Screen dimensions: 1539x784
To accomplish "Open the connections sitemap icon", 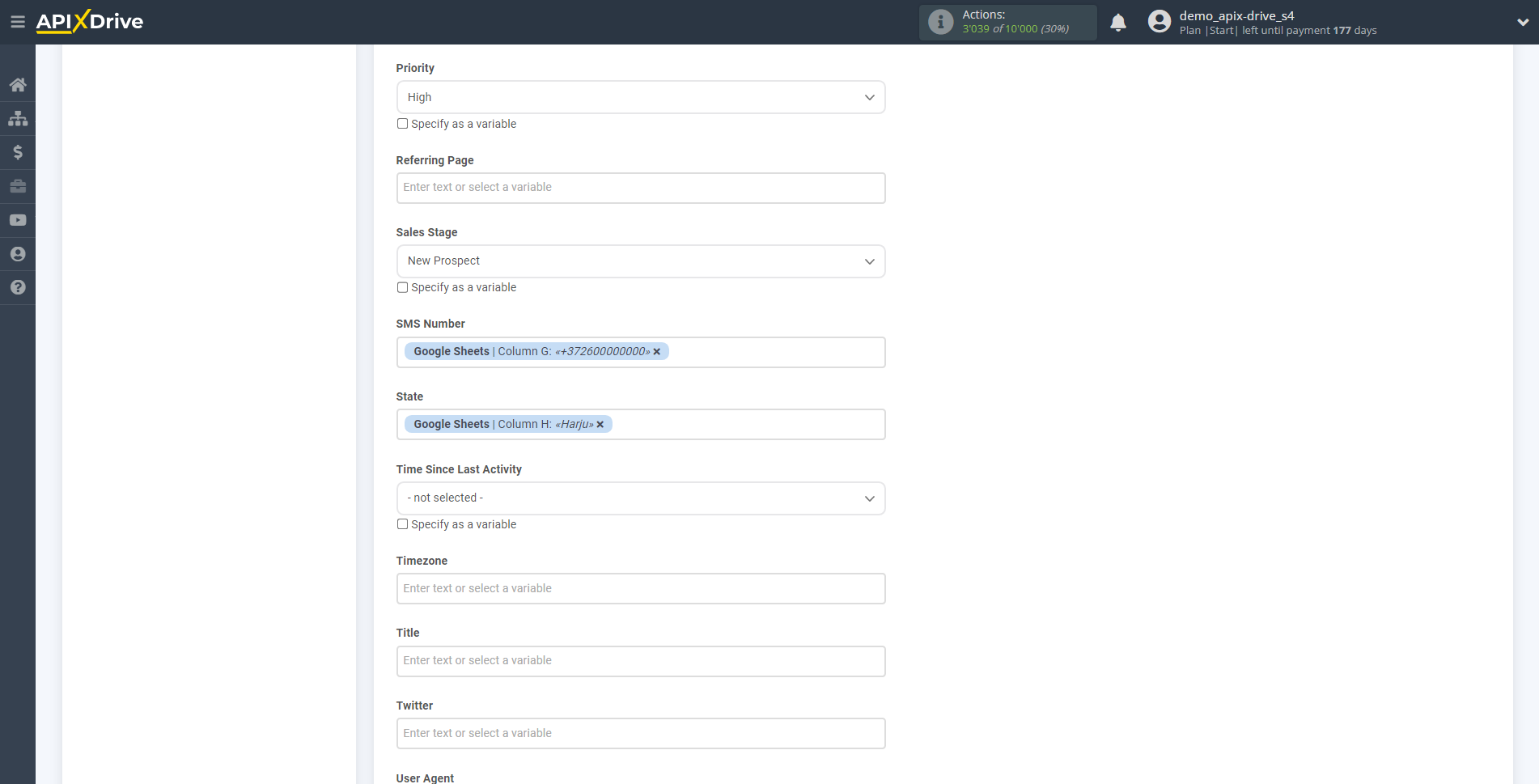I will click(18, 119).
